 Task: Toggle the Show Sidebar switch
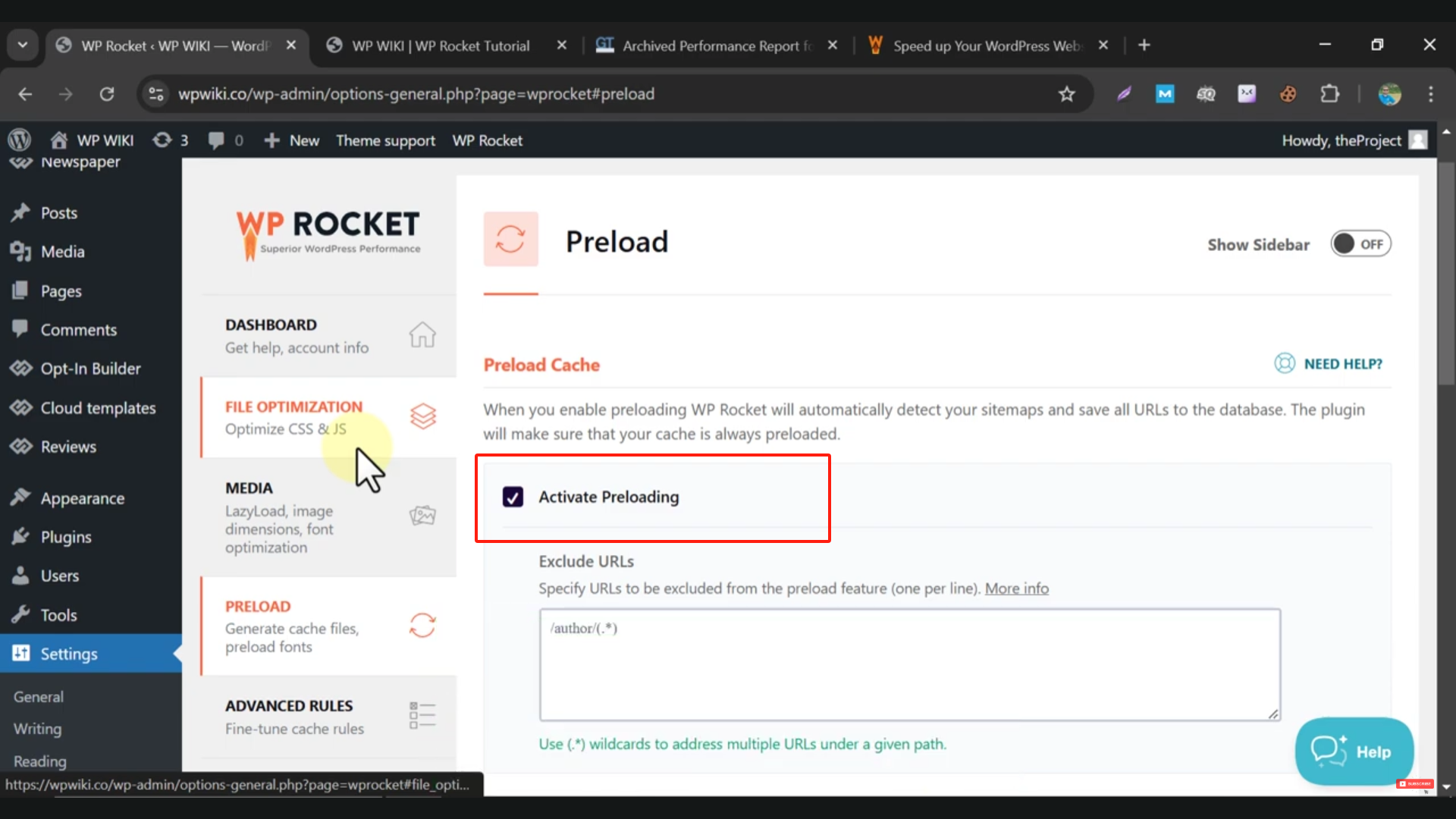click(x=1360, y=244)
